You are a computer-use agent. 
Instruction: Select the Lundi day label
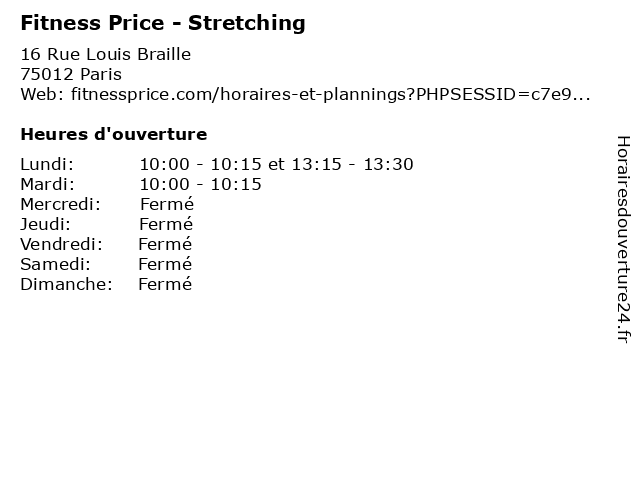pyautogui.click(x=47, y=164)
